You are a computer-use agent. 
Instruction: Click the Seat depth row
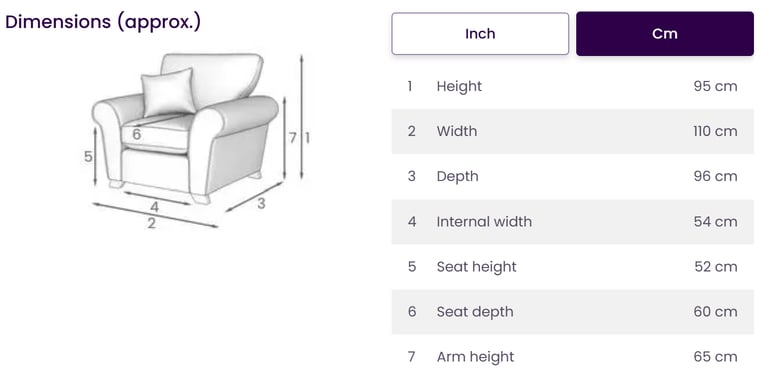pyautogui.click(x=573, y=311)
